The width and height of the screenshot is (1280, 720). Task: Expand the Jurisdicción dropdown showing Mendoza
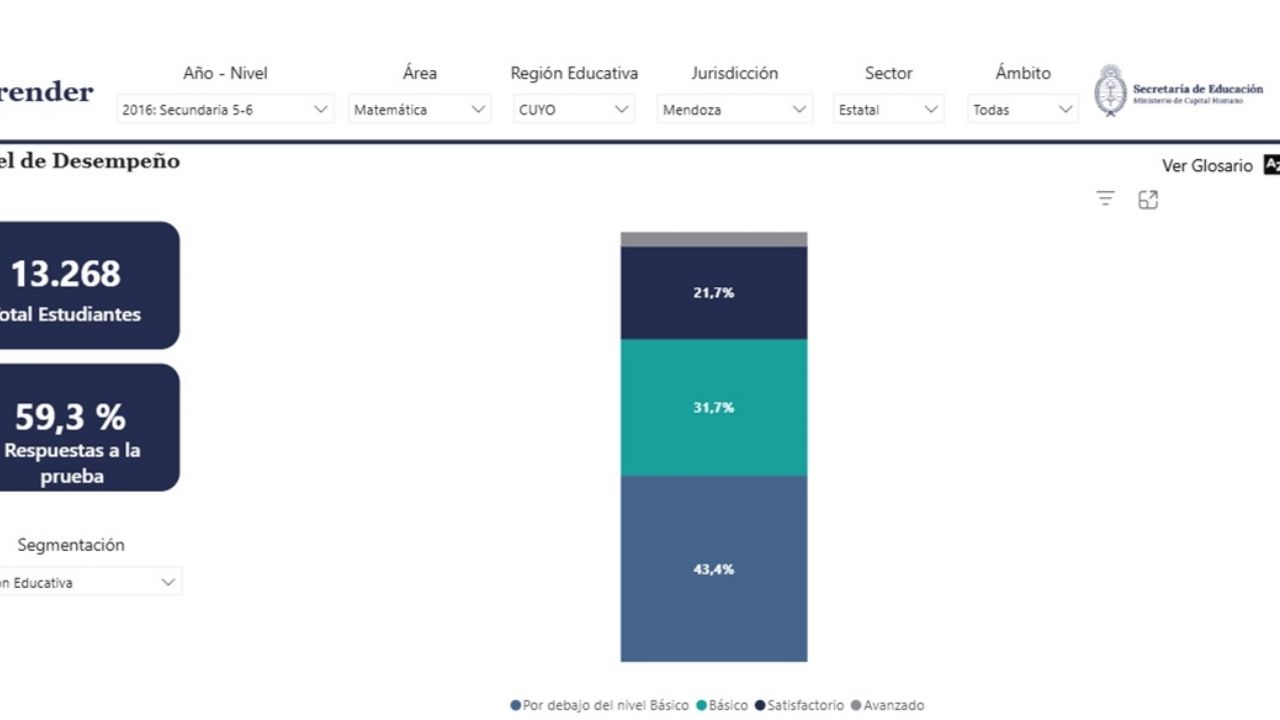[734, 110]
